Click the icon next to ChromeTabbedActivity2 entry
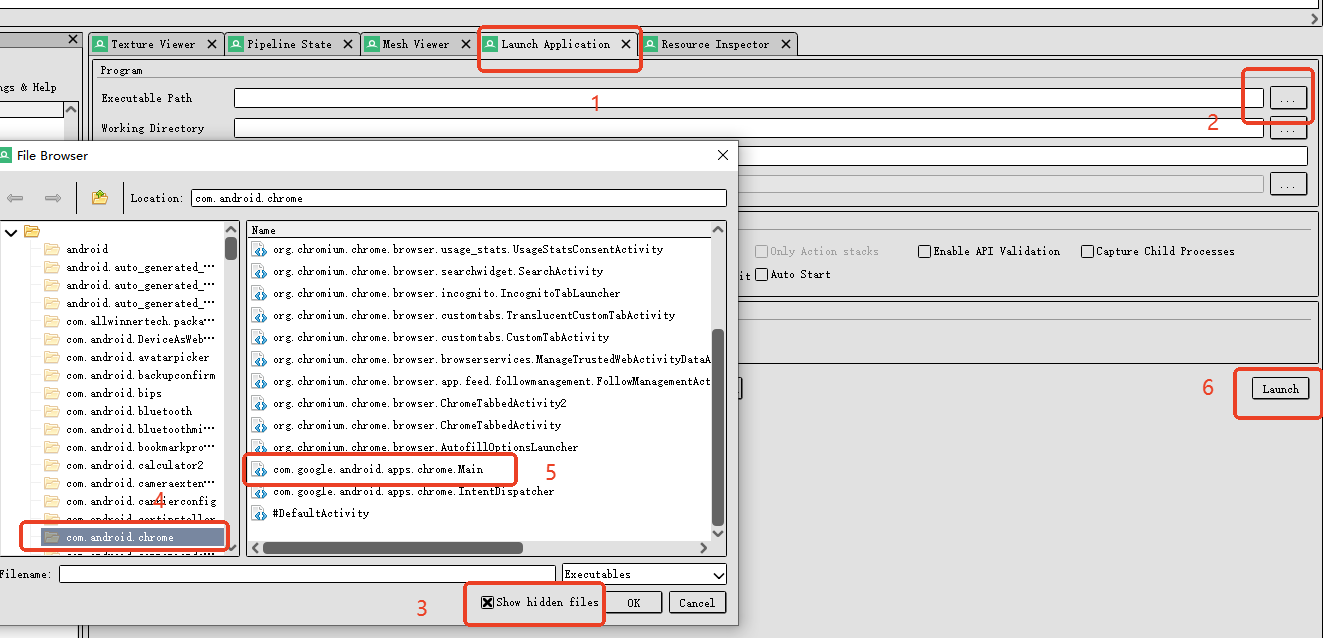This screenshot has width=1323, height=638. tap(259, 403)
